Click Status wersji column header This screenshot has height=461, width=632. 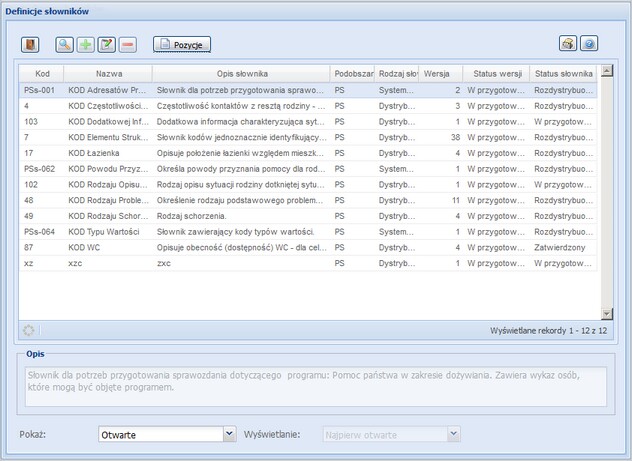(x=496, y=74)
